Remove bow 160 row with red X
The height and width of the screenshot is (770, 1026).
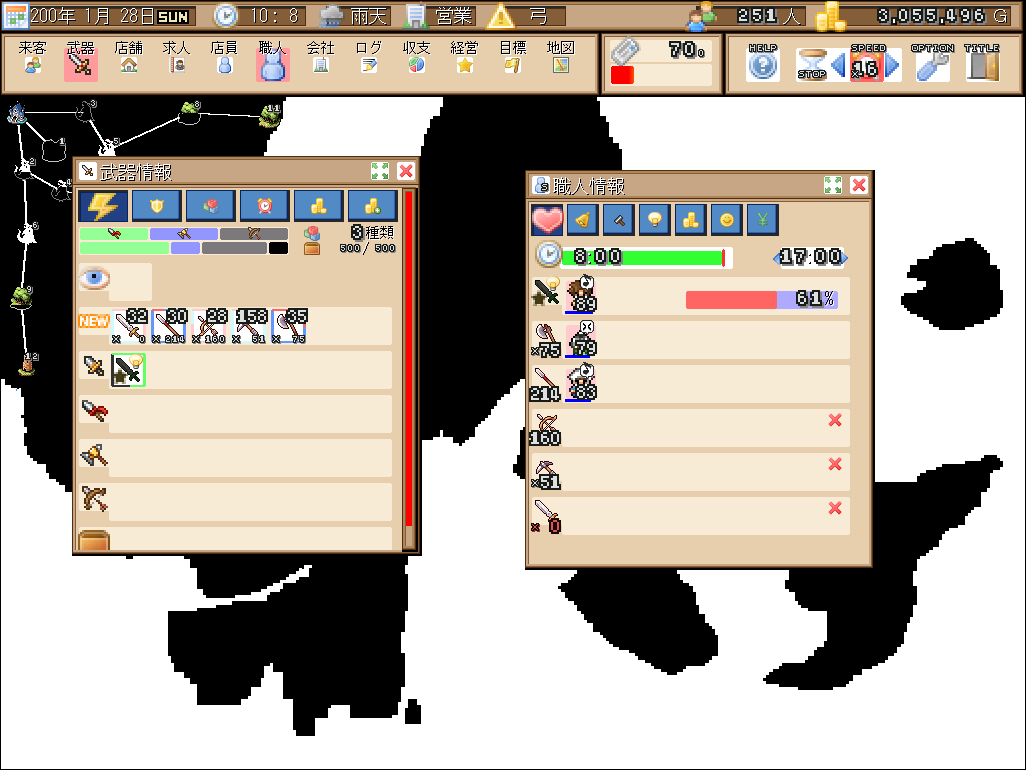coord(835,420)
